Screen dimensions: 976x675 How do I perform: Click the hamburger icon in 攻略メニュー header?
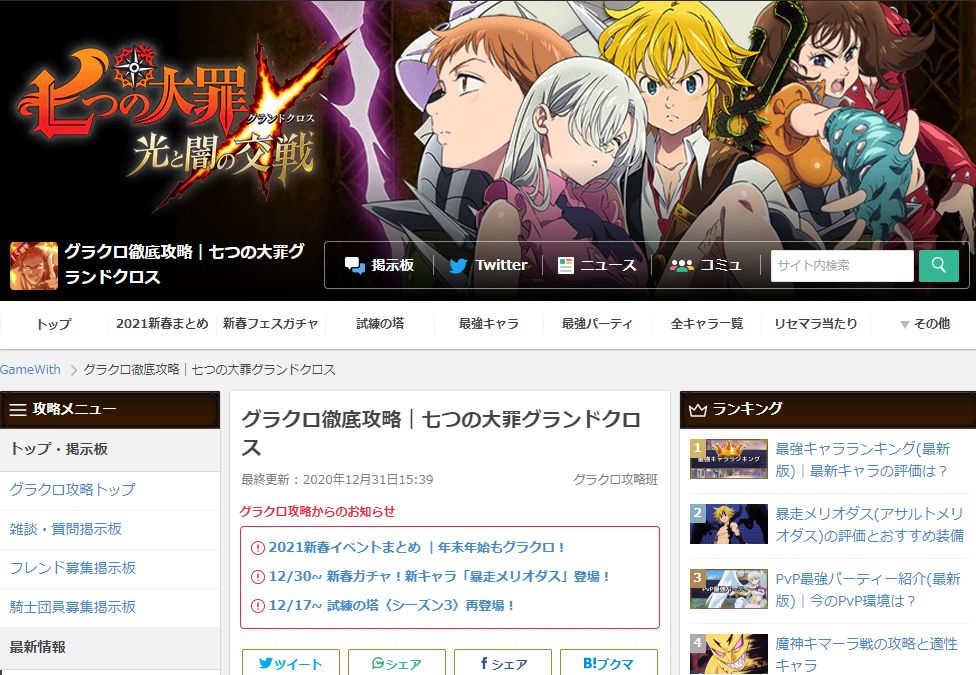(x=18, y=410)
